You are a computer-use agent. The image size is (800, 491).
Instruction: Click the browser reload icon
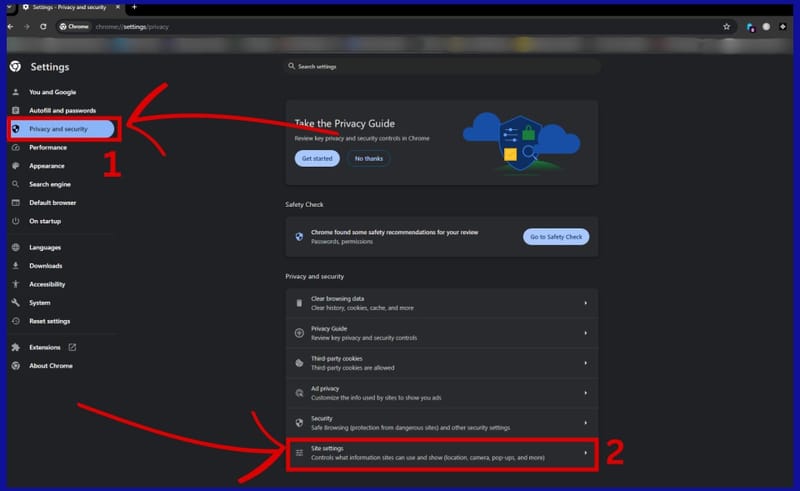(43, 26)
